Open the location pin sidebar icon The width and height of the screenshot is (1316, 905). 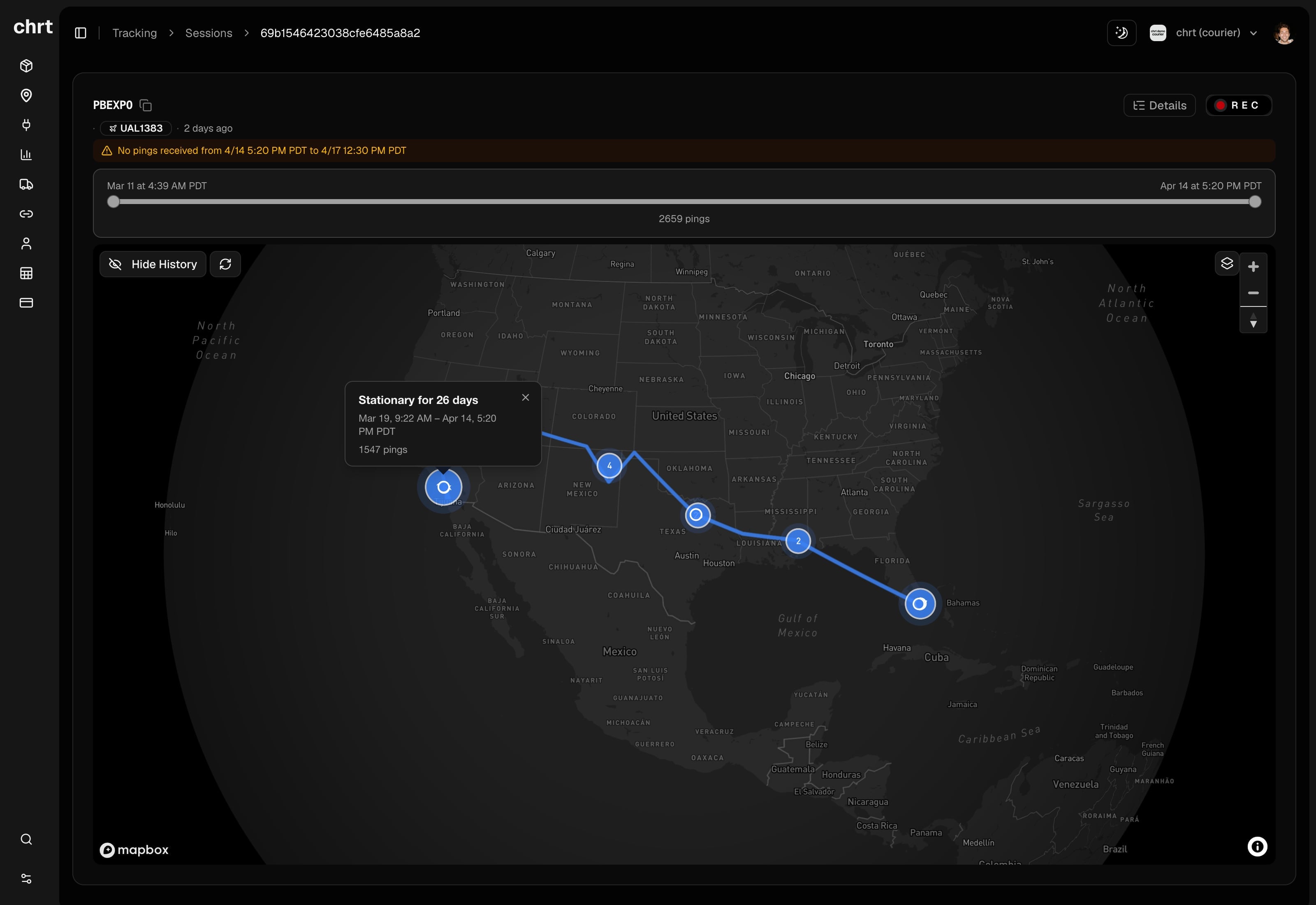[x=26, y=95]
